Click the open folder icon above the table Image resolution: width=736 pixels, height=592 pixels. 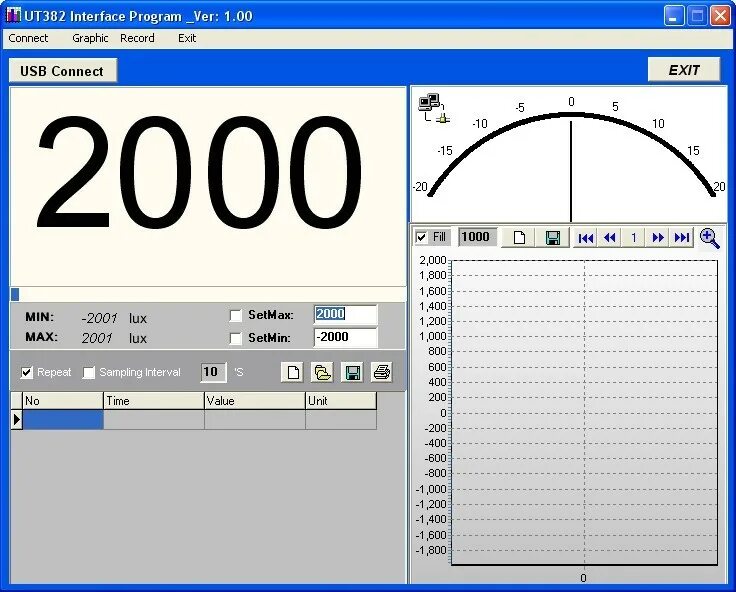coord(322,372)
